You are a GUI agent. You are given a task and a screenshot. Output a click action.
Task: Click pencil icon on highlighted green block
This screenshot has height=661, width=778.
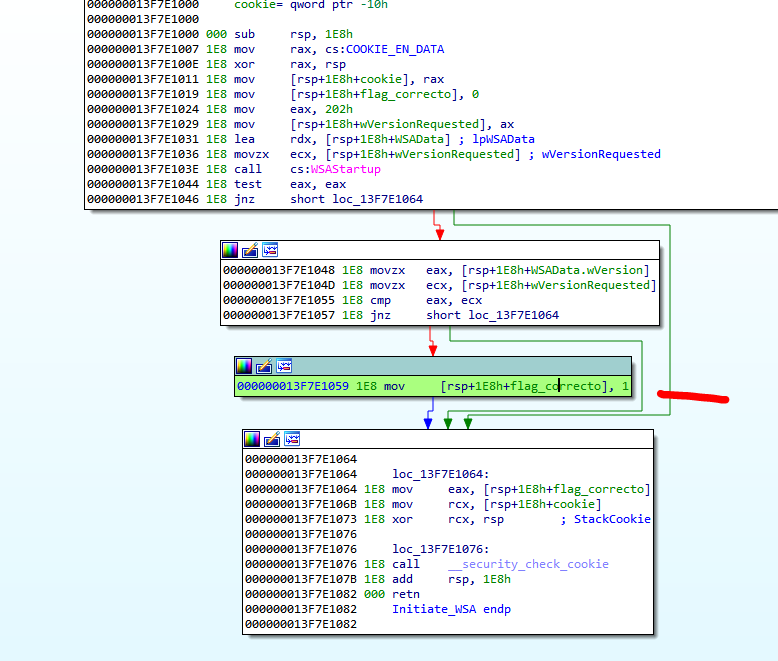click(263, 366)
